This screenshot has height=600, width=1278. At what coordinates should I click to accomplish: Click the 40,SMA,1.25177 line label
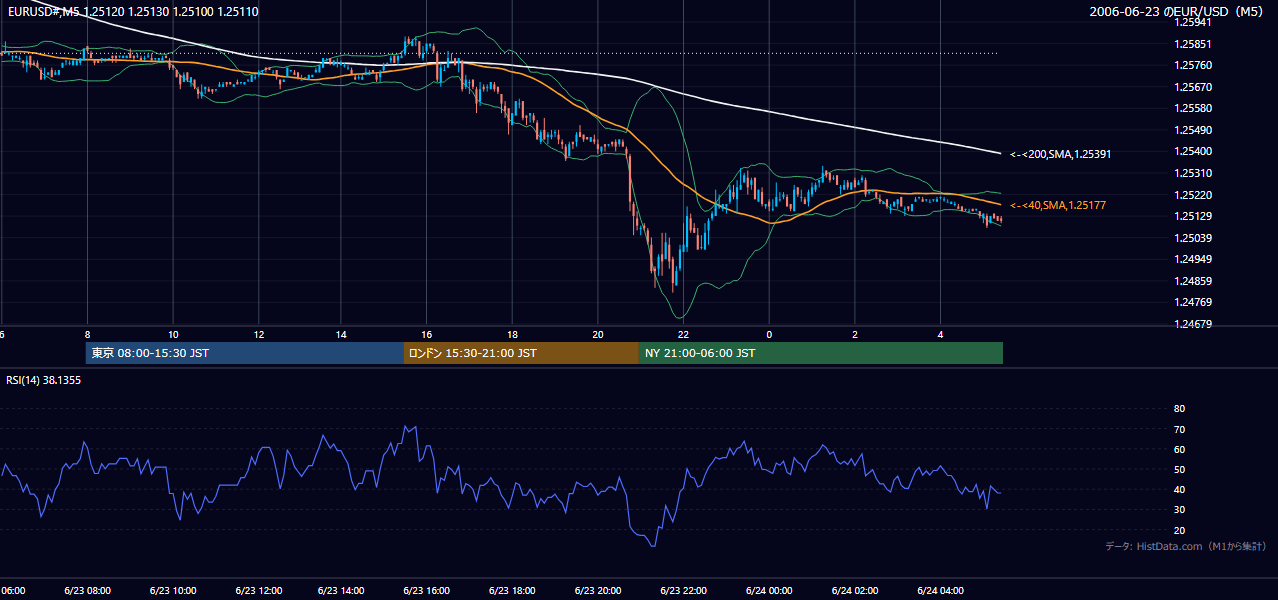[1058, 205]
